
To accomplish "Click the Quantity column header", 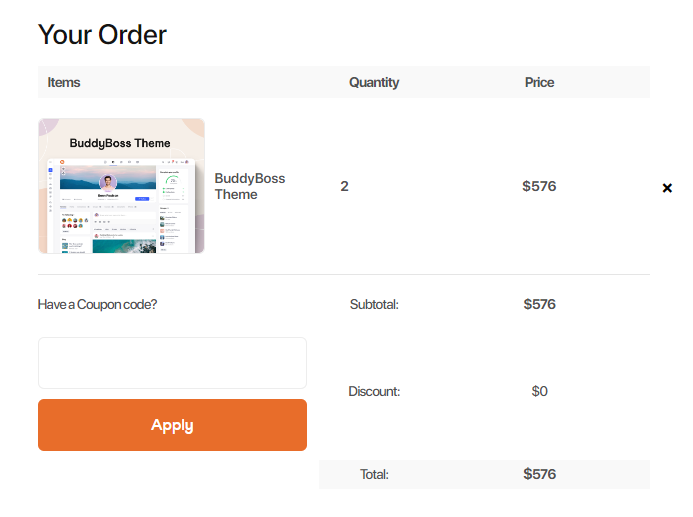I will [x=374, y=82].
